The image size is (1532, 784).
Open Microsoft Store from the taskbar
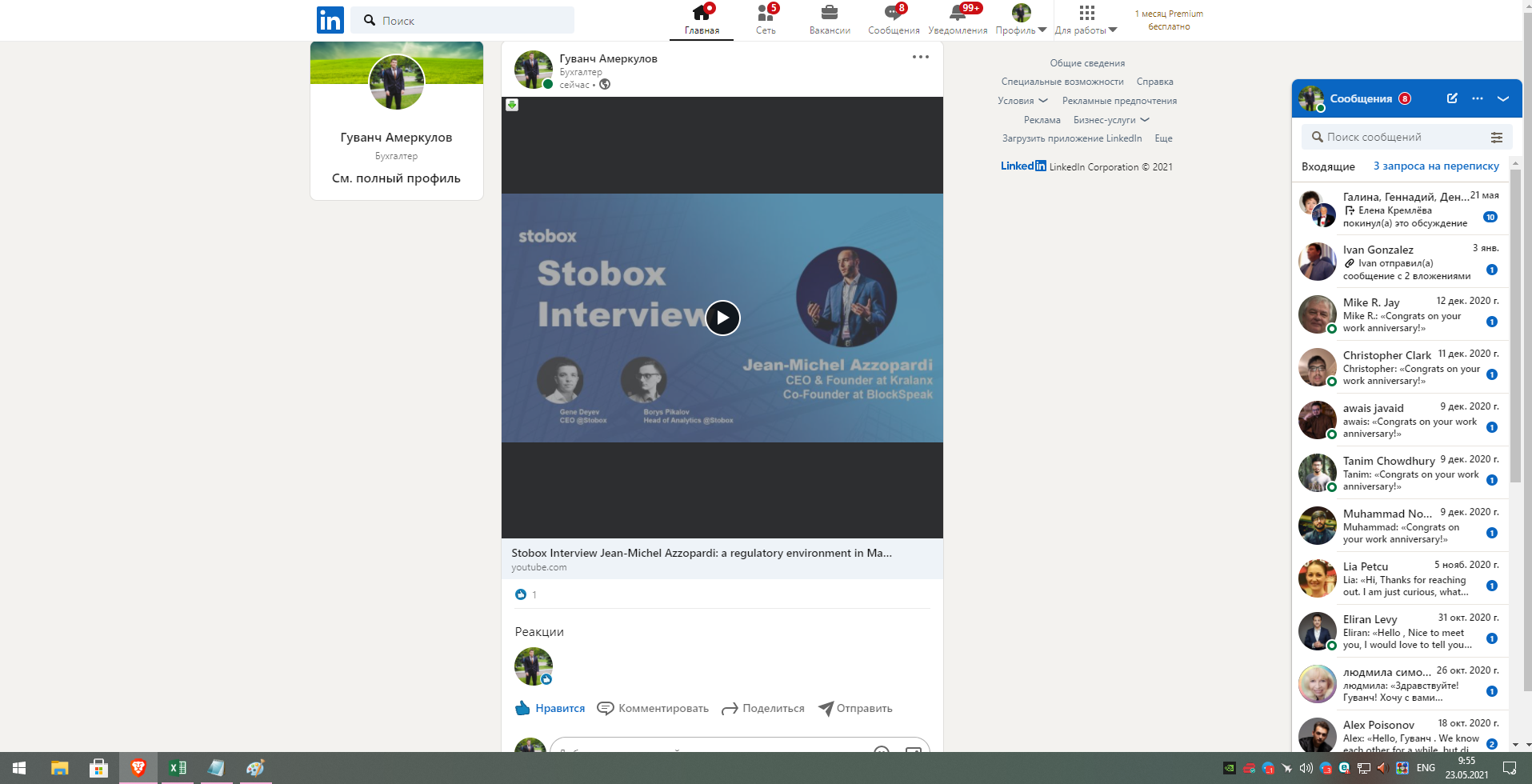pos(98,768)
